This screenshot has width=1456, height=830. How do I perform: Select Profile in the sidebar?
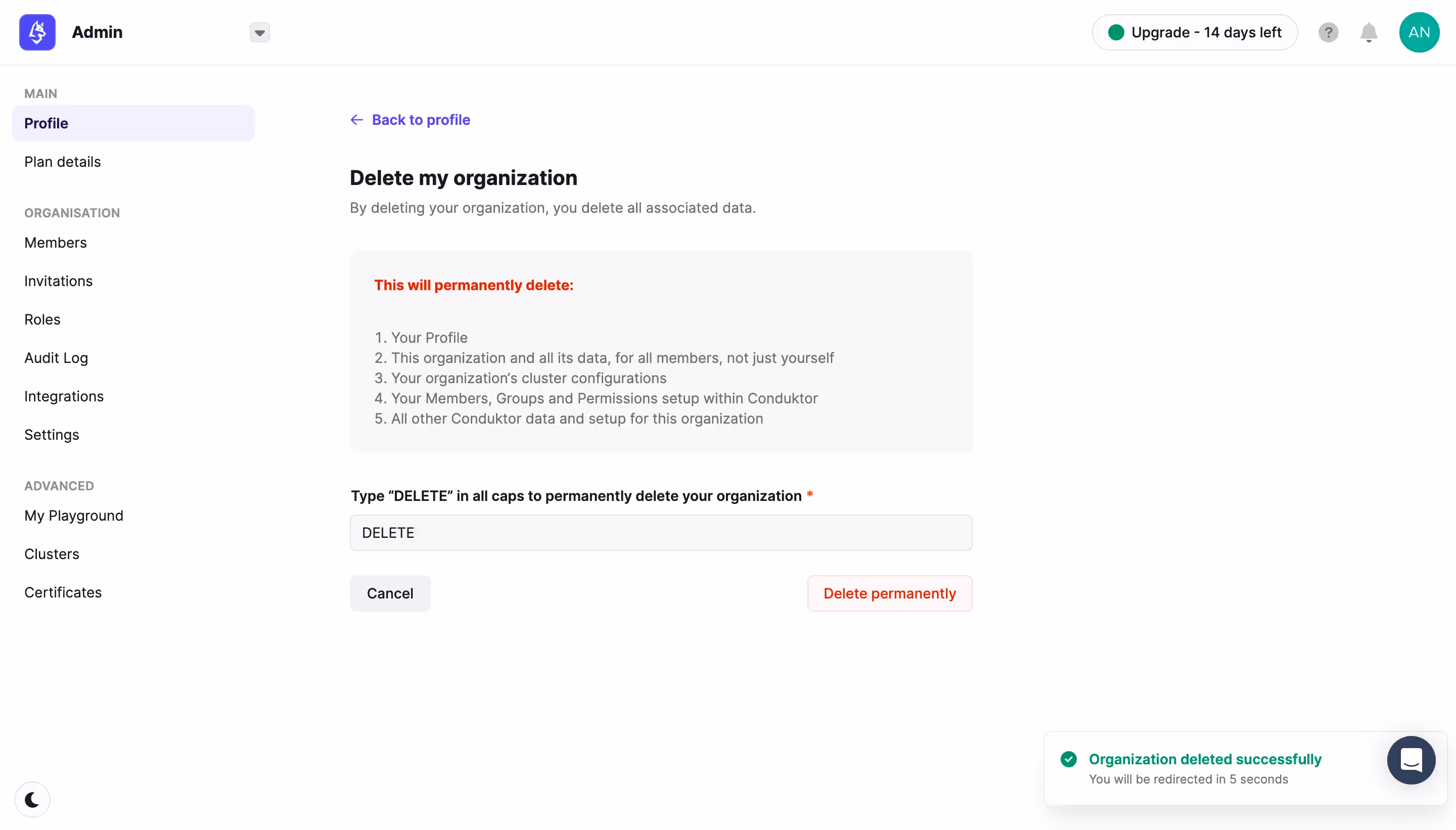click(46, 123)
